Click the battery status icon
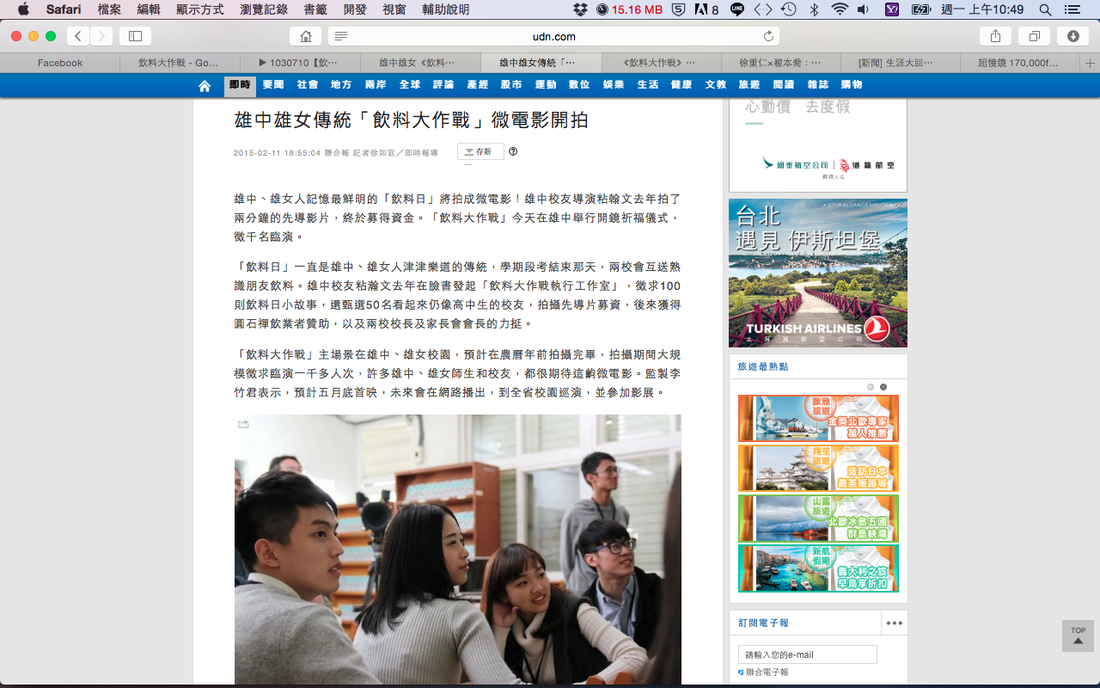Image resolution: width=1100 pixels, height=688 pixels. pyautogui.click(x=920, y=9)
